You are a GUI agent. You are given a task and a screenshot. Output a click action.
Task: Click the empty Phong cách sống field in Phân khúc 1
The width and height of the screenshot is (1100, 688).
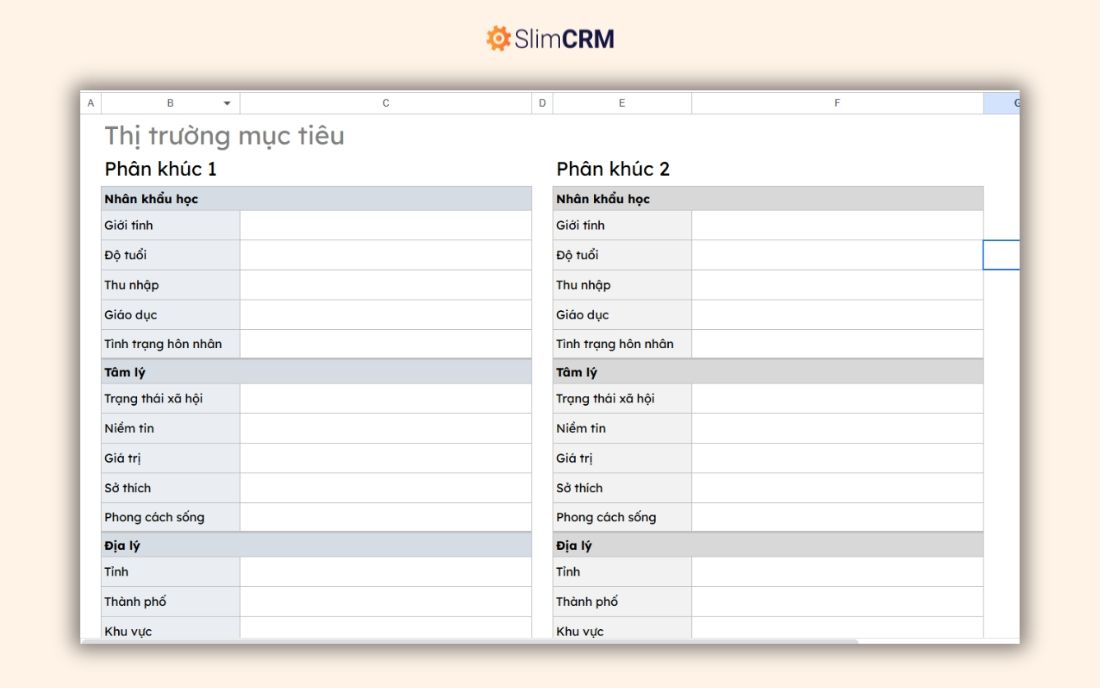[386, 517]
